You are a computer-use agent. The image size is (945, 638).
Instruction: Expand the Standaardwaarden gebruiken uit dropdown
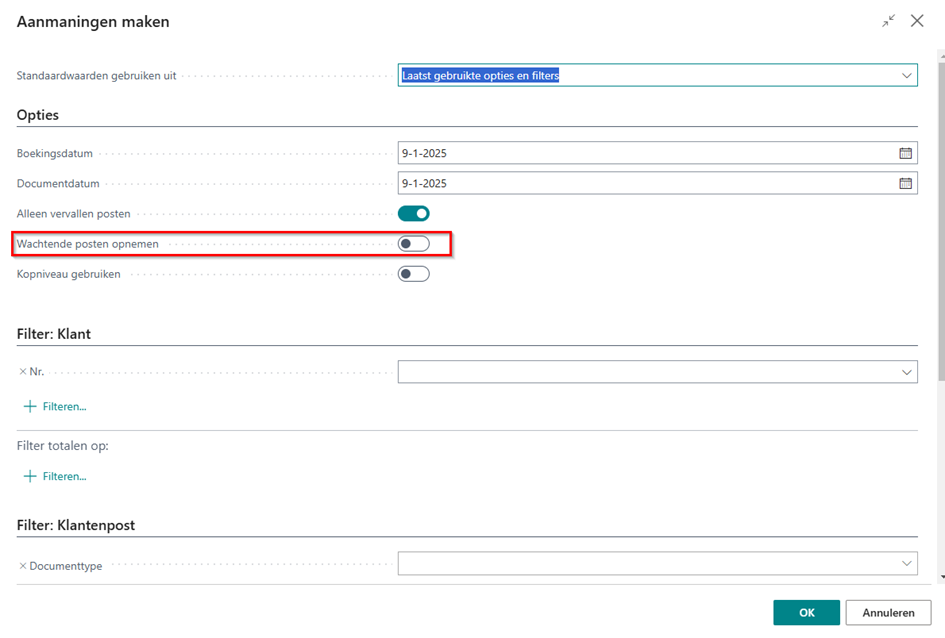(x=906, y=75)
